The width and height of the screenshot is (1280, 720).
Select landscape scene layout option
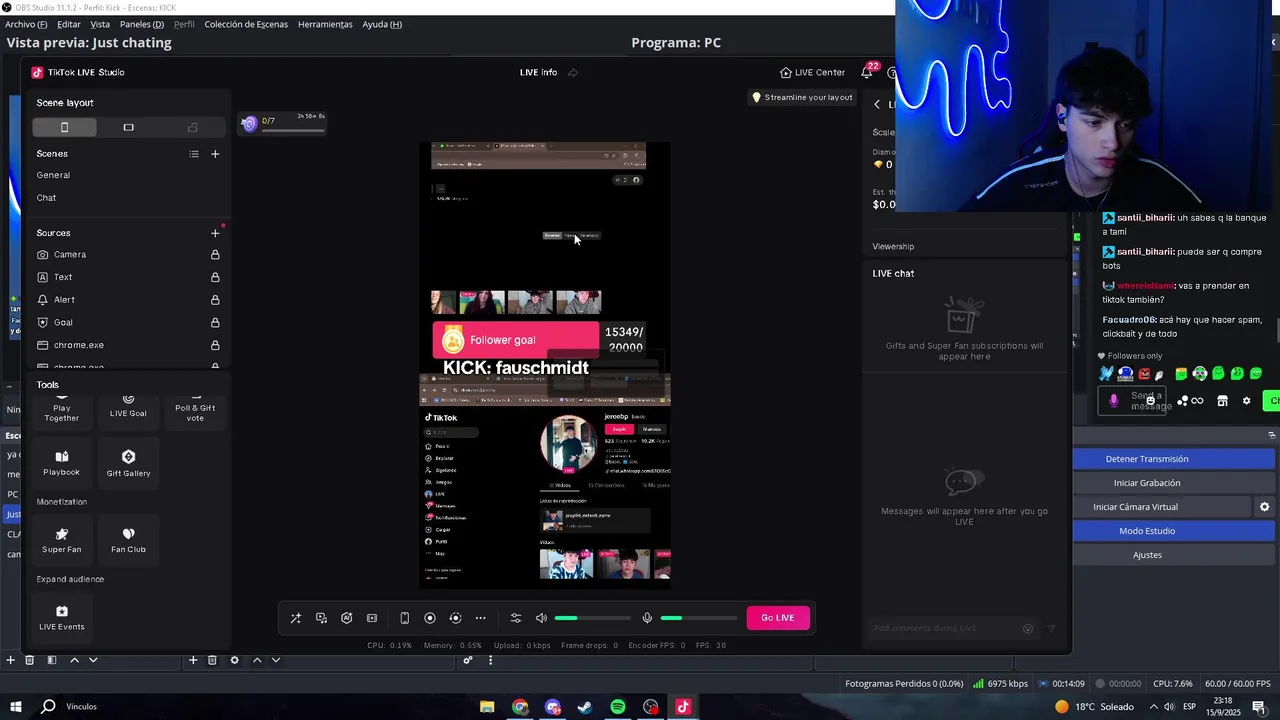(128, 127)
